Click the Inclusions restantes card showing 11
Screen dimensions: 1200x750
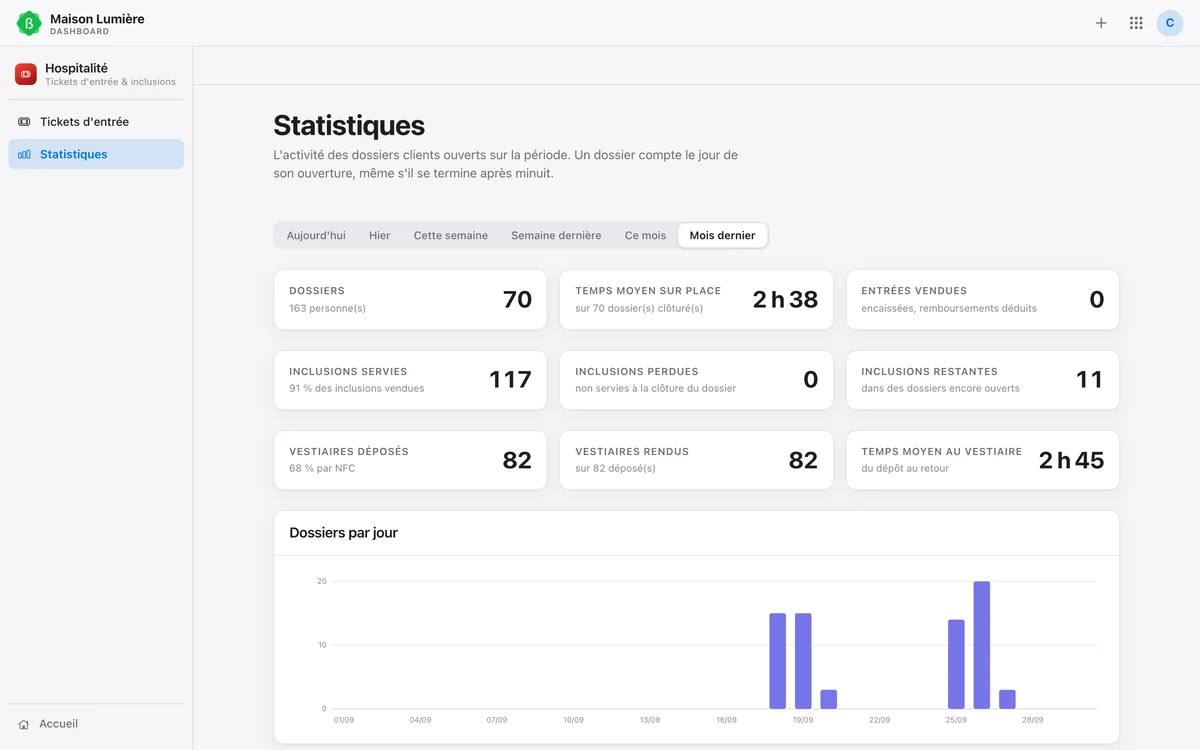pyautogui.click(x=983, y=380)
